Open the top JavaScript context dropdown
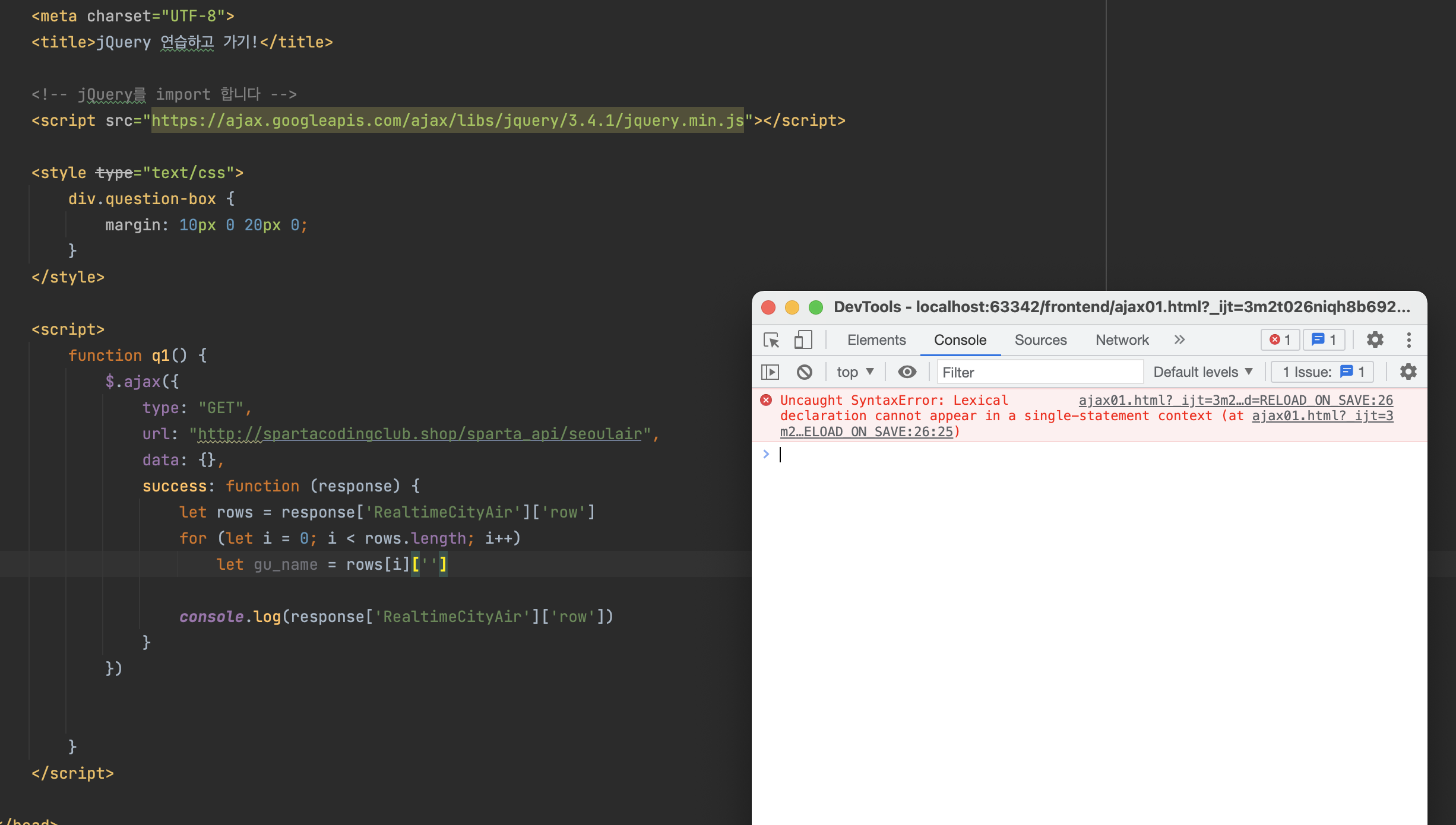 (x=855, y=372)
